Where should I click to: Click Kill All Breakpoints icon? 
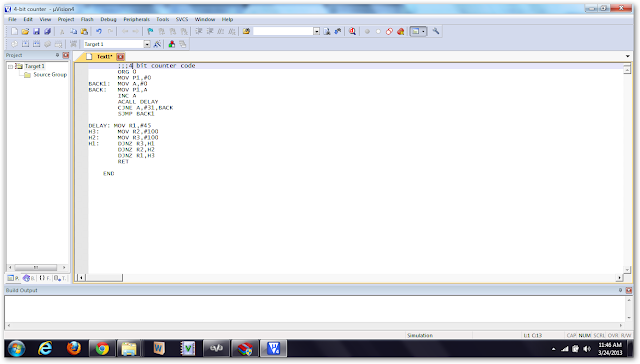(400, 31)
